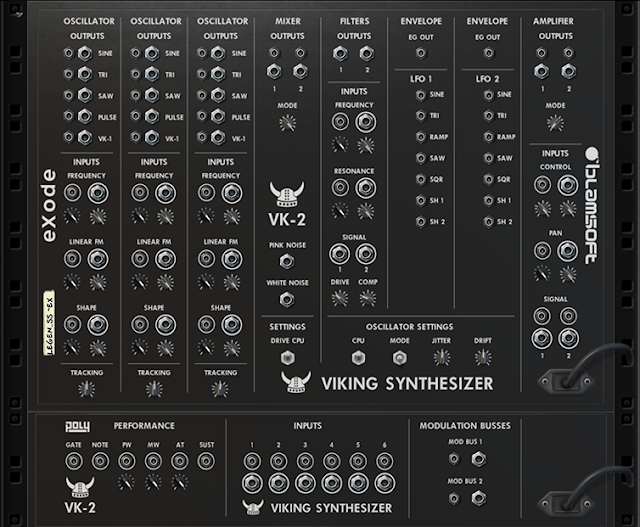Click the large VK-2 Viking helmet logo
The width and height of the screenshot is (640, 527).
point(287,194)
